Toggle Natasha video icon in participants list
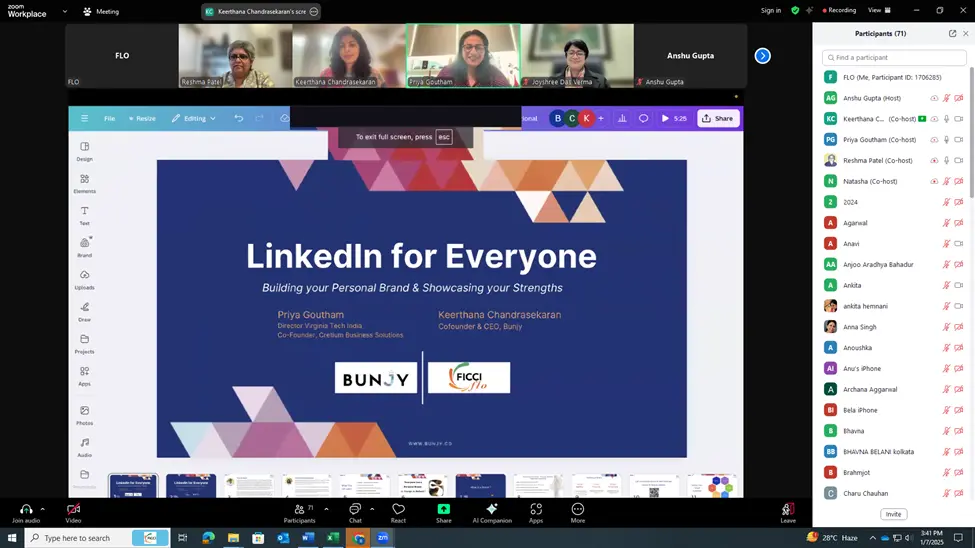 959,182
